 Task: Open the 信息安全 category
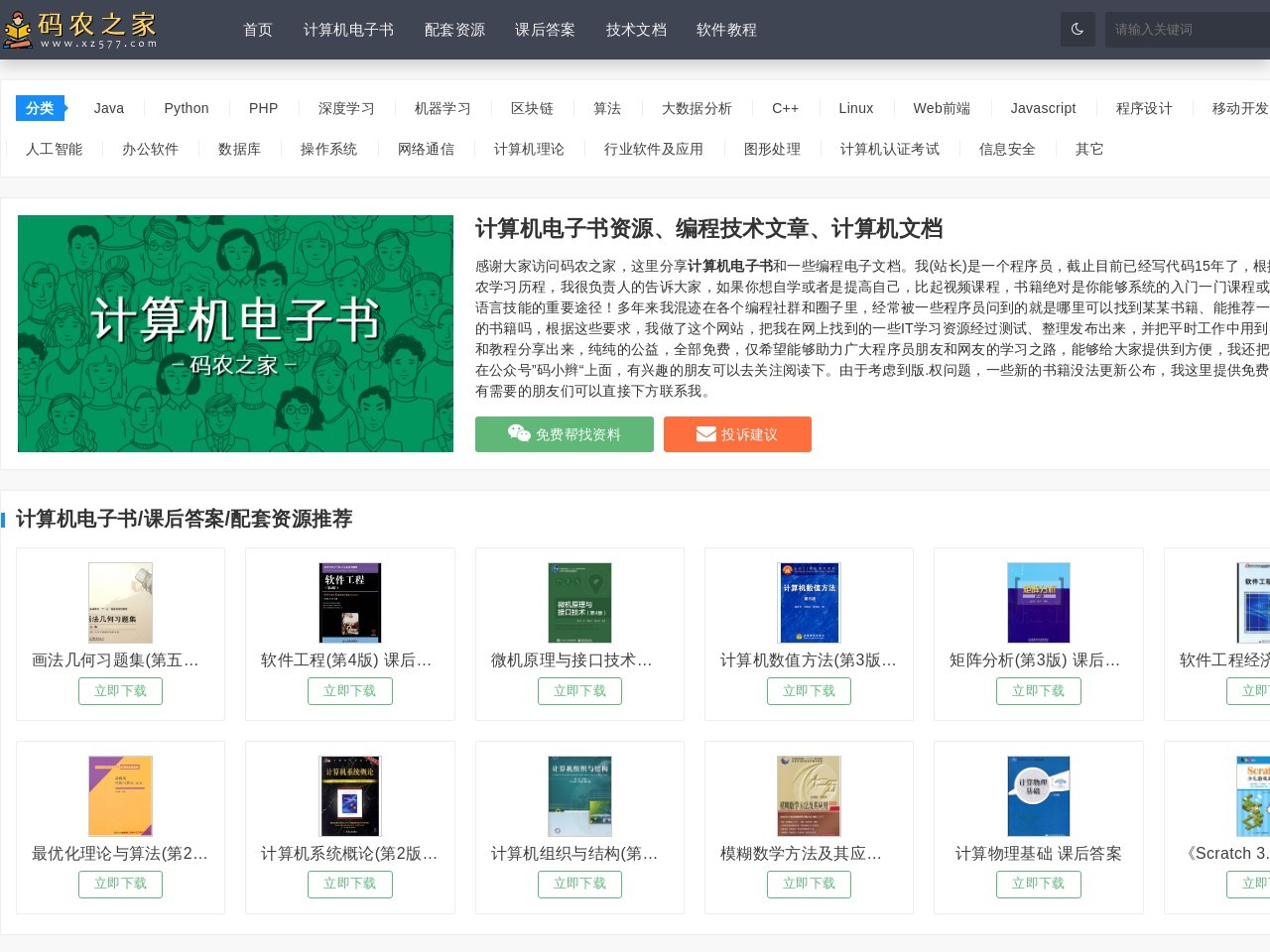pos(1007,149)
